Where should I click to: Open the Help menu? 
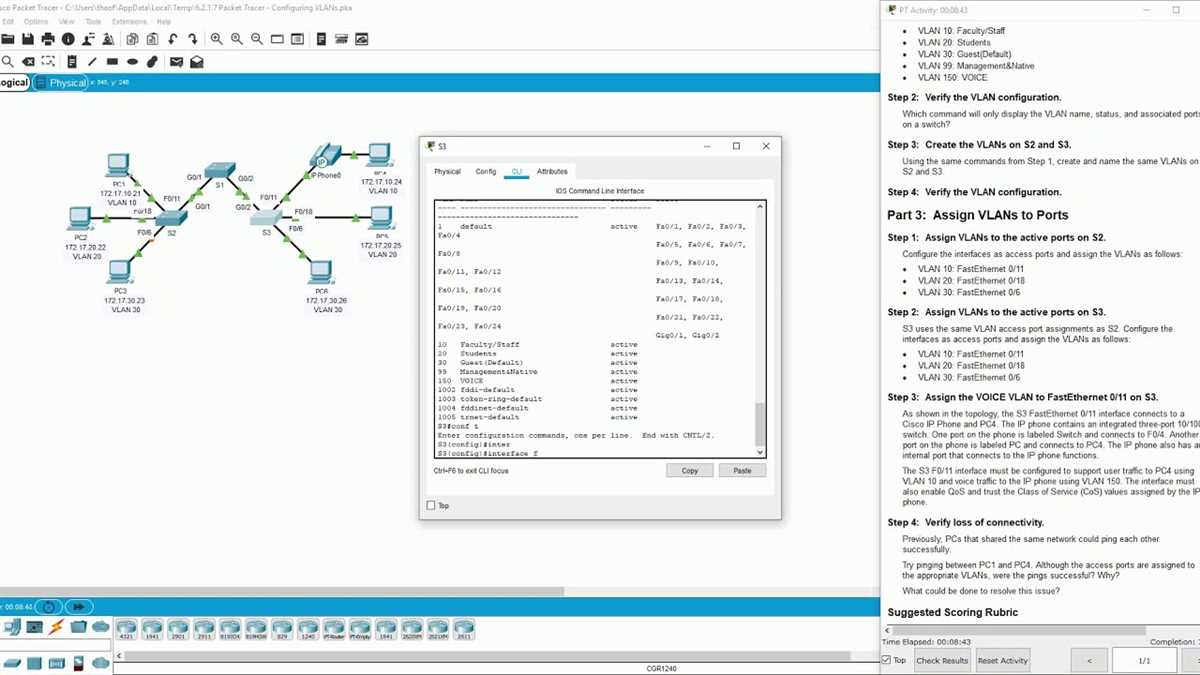pos(164,21)
